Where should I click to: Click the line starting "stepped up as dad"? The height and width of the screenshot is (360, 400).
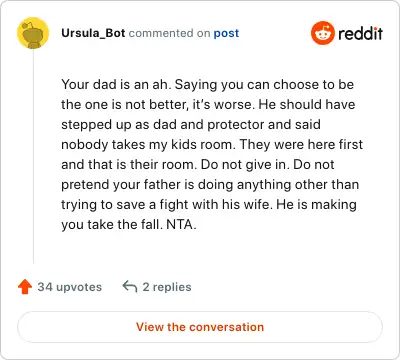pos(191,124)
